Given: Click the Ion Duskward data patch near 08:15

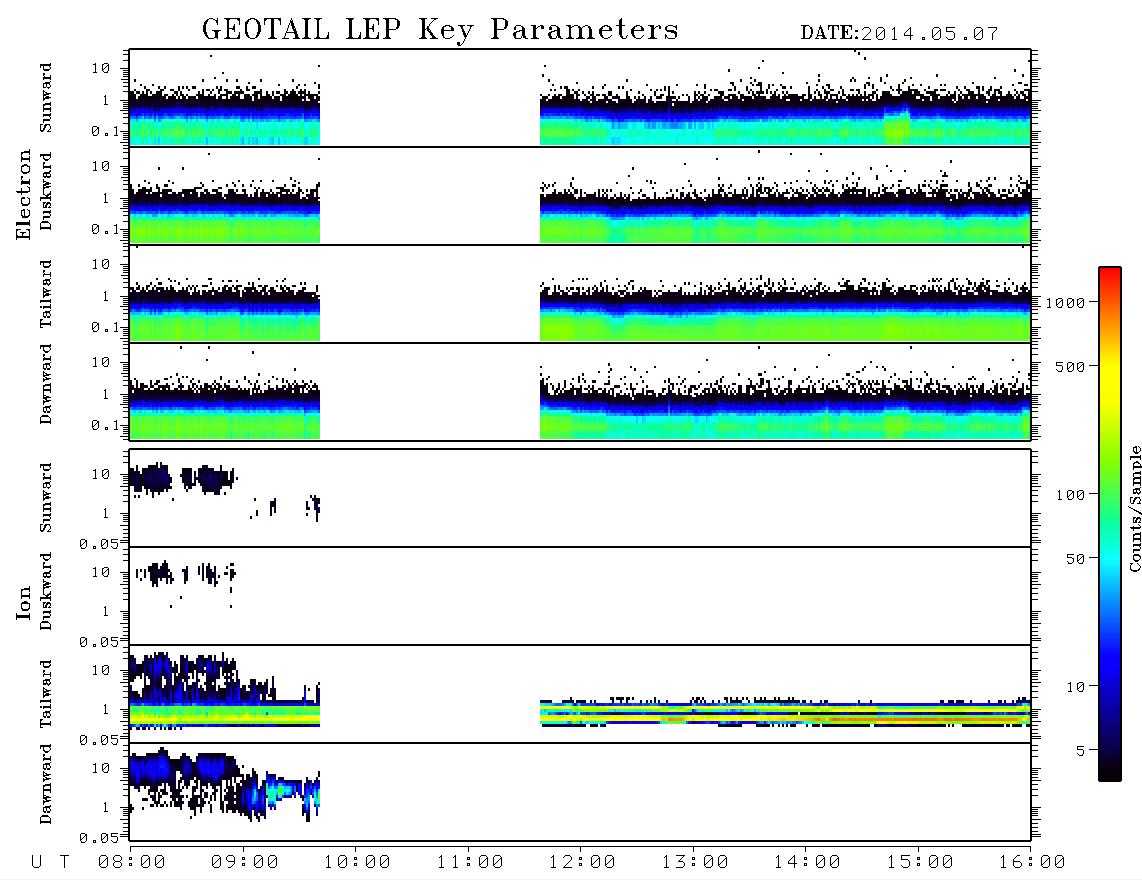Looking at the screenshot, I should pyautogui.click(x=157, y=573).
